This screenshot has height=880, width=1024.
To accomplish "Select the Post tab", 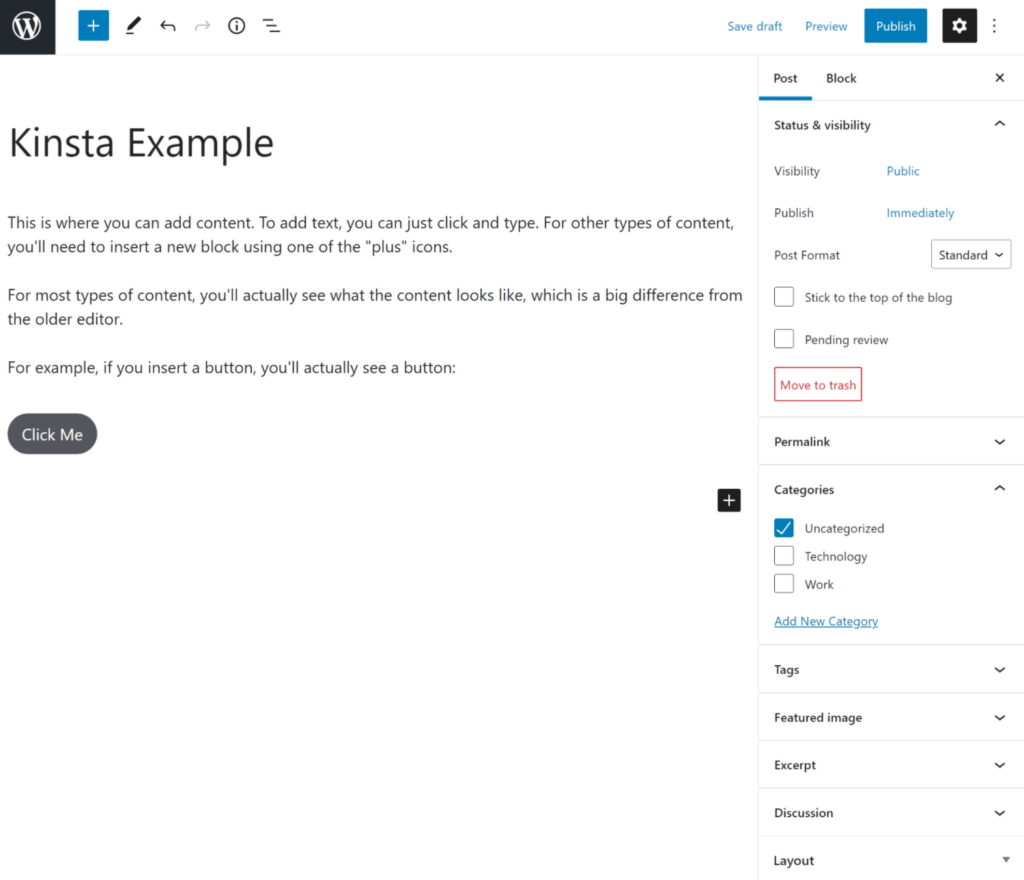I will [x=785, y=78].
